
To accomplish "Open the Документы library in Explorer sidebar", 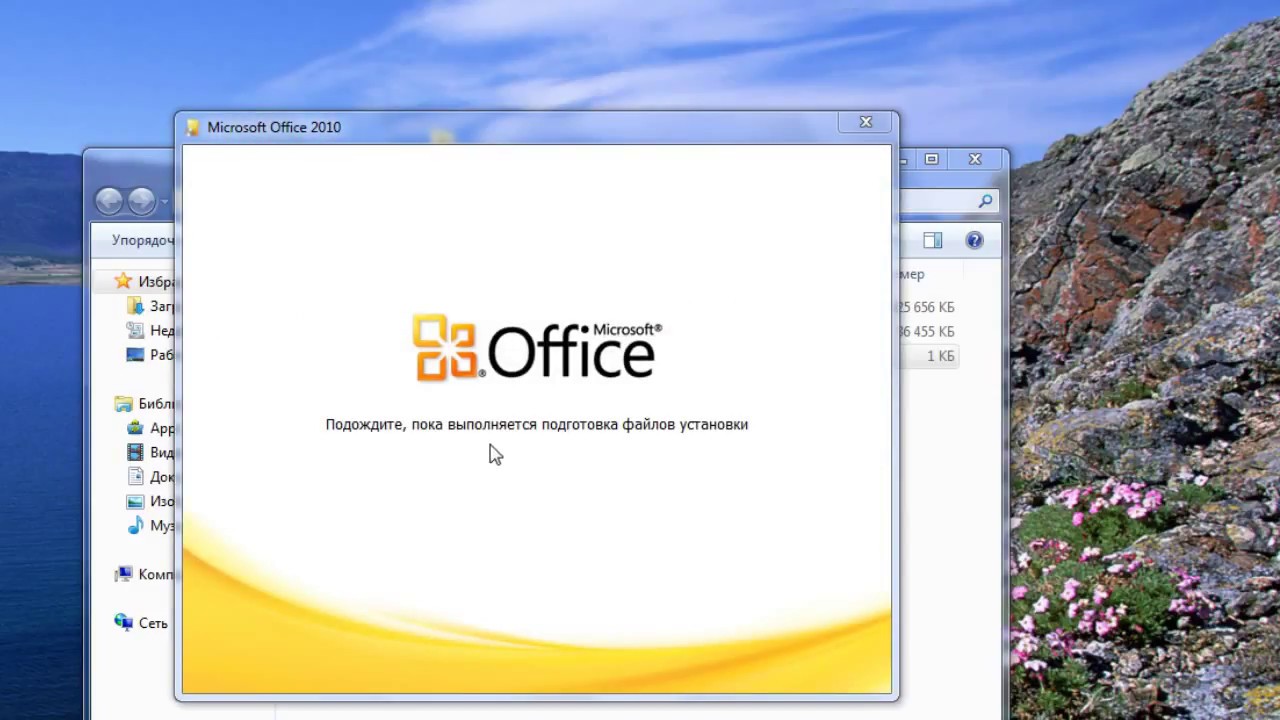I will pos(149,477).
